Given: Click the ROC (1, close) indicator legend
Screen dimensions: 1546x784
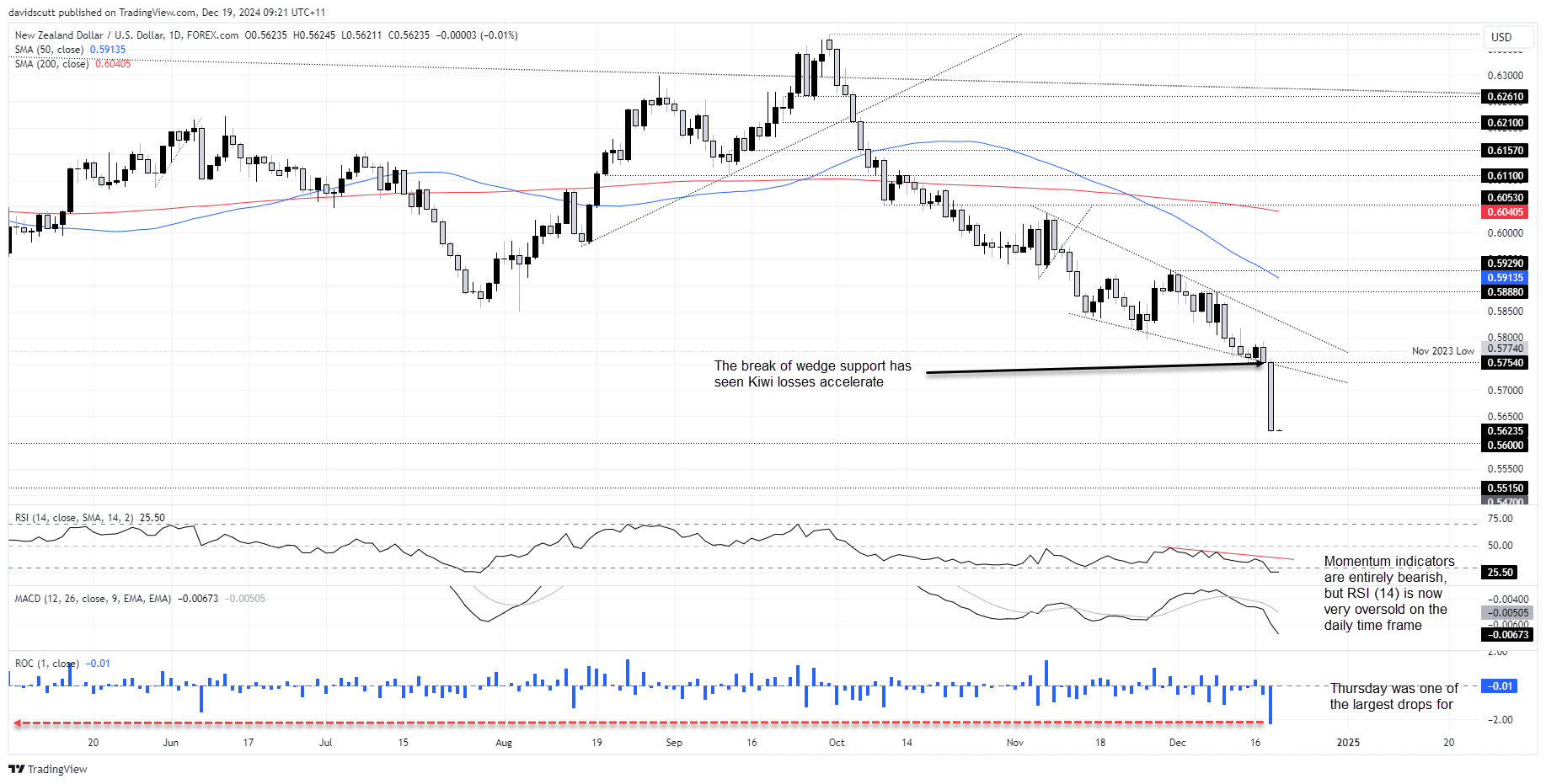Looking at the screenshot, I should click(x=47, y=664).
